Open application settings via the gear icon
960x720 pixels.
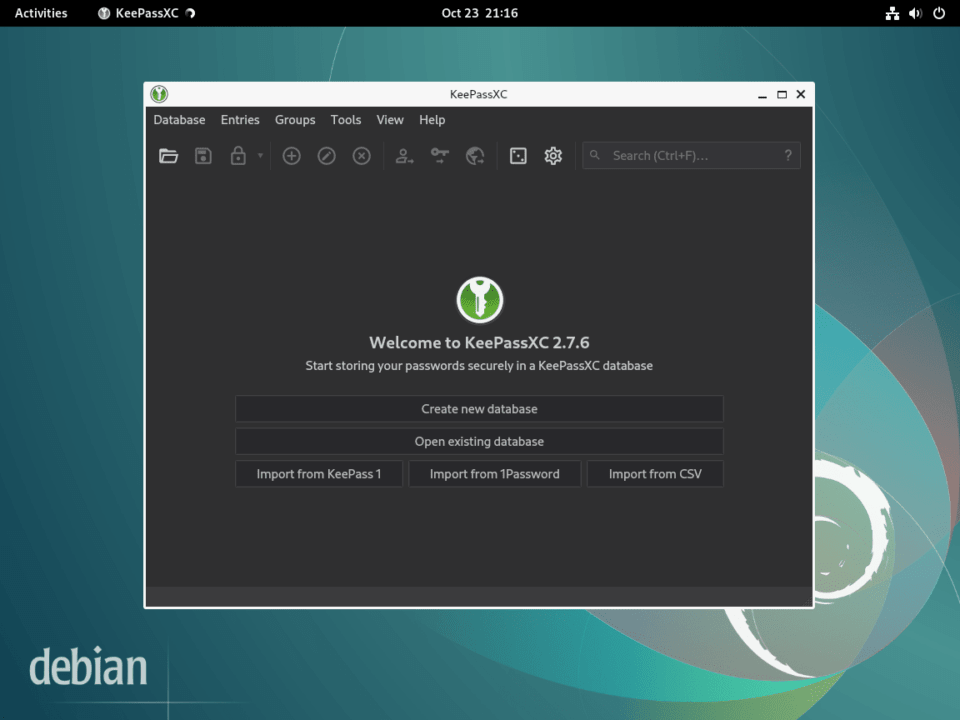553,156
